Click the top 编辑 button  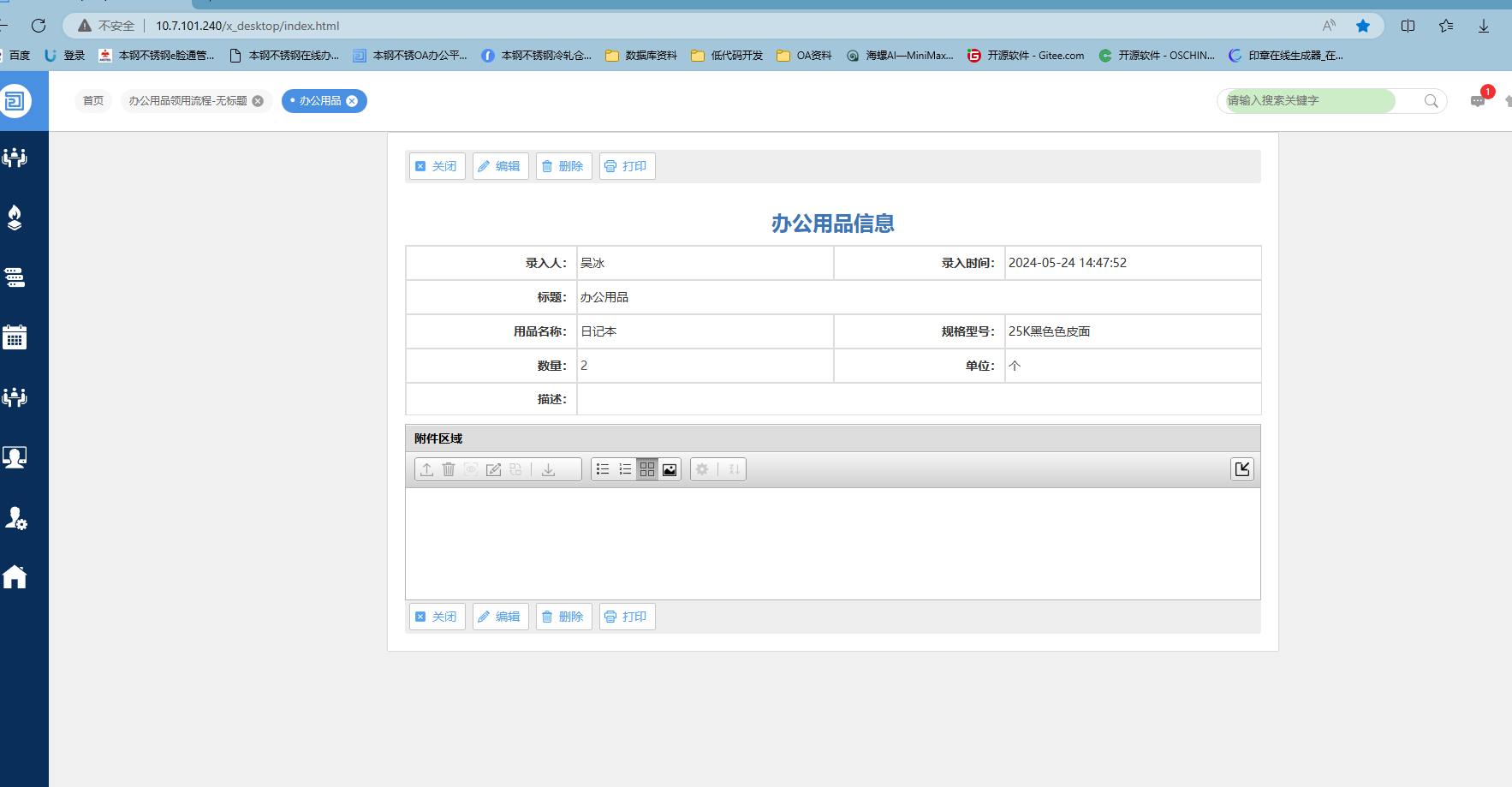[x=500, y=166]
